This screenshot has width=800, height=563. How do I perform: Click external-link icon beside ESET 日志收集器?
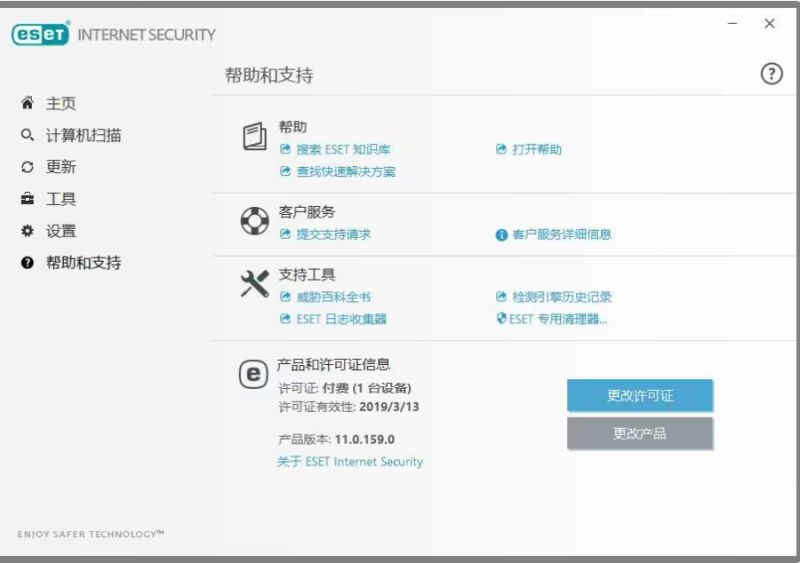pyautogui.click(x=285, y=319)
